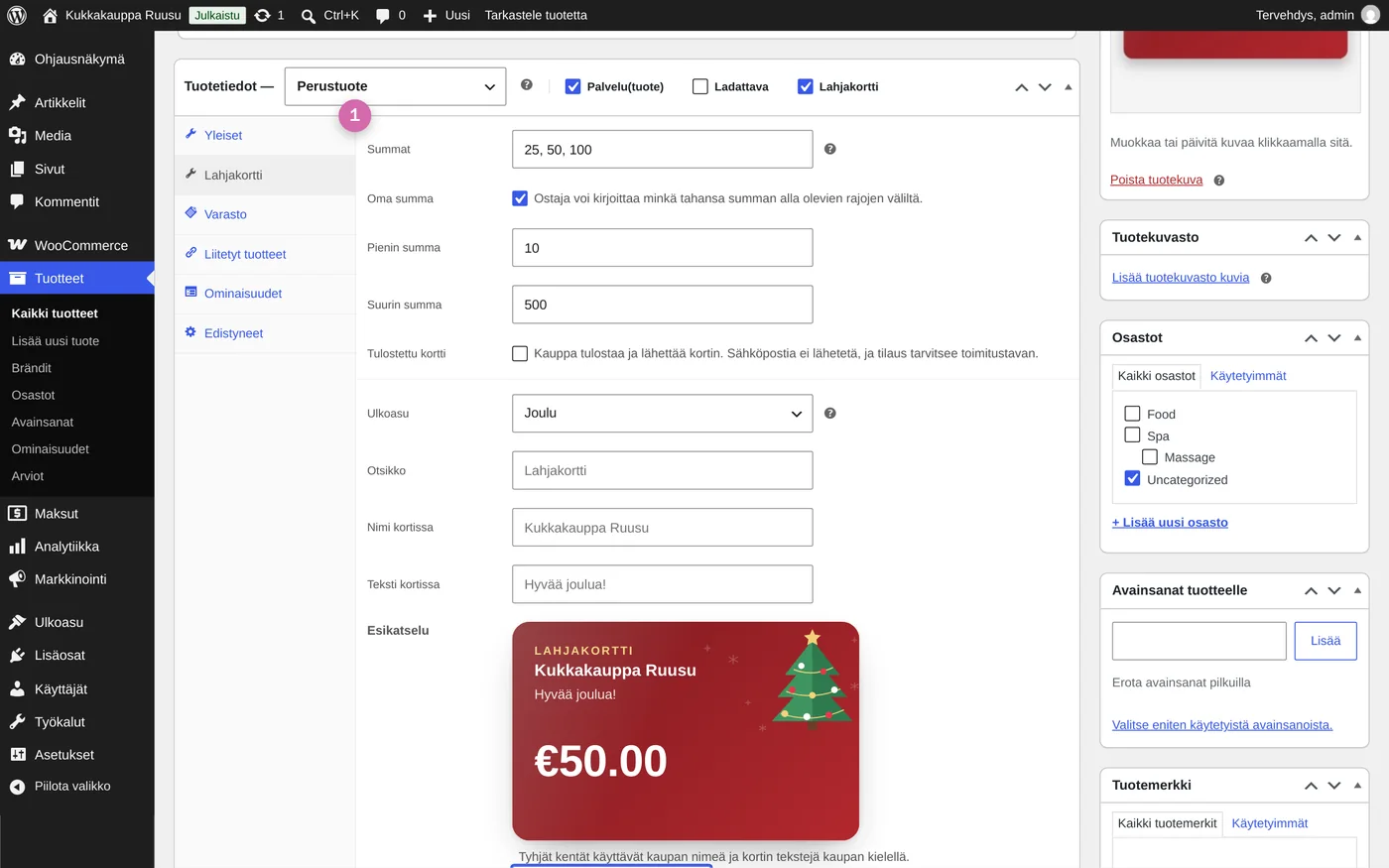Open Ohjausnäkymä dashboard icon
This screenshot has width=1389, height=868.
(17, 59)
